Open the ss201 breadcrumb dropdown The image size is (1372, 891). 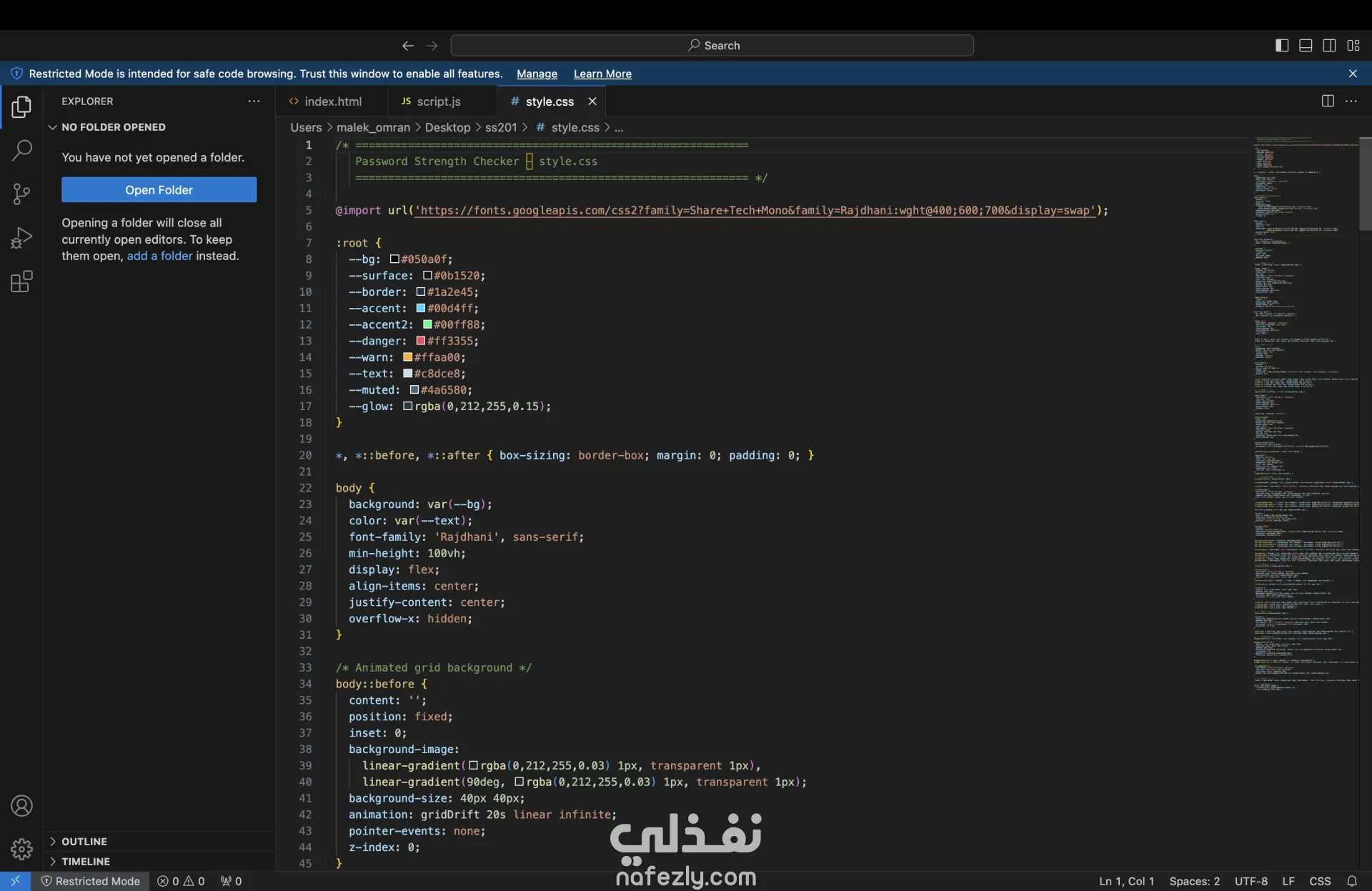click(x=501, y=127)
